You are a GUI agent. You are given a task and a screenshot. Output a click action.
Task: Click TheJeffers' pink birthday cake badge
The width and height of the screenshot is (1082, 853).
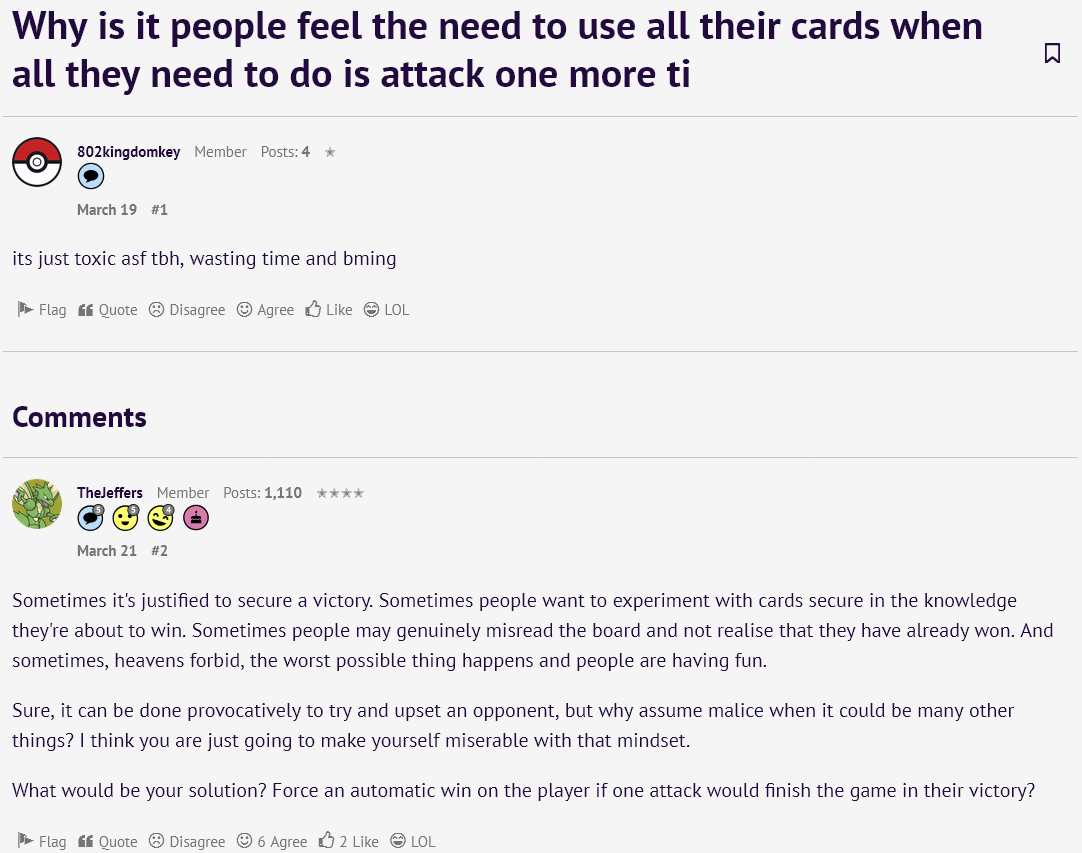pos(196,518)
